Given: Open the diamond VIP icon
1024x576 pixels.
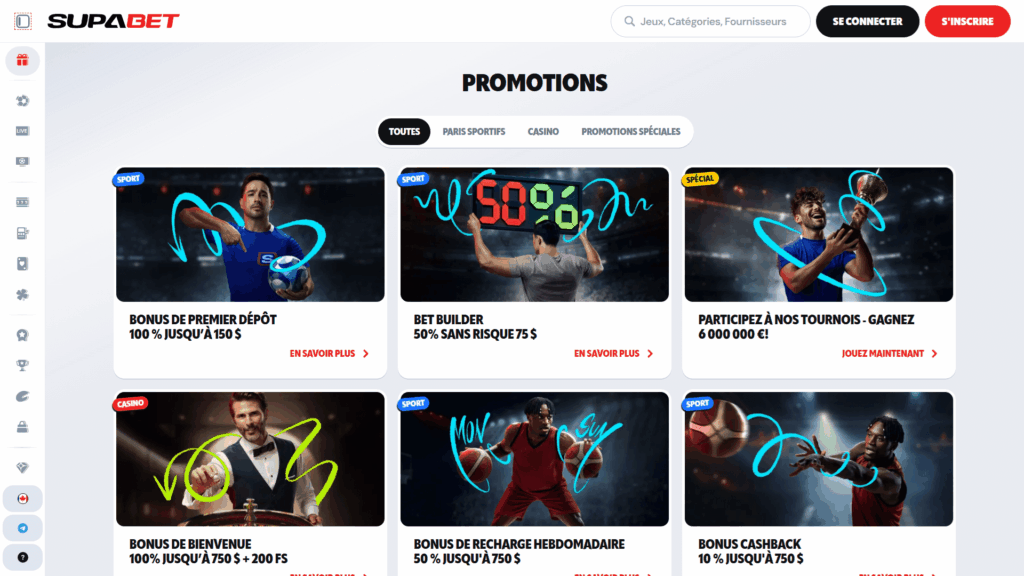Looking at the screenshot, I should 22,468.
